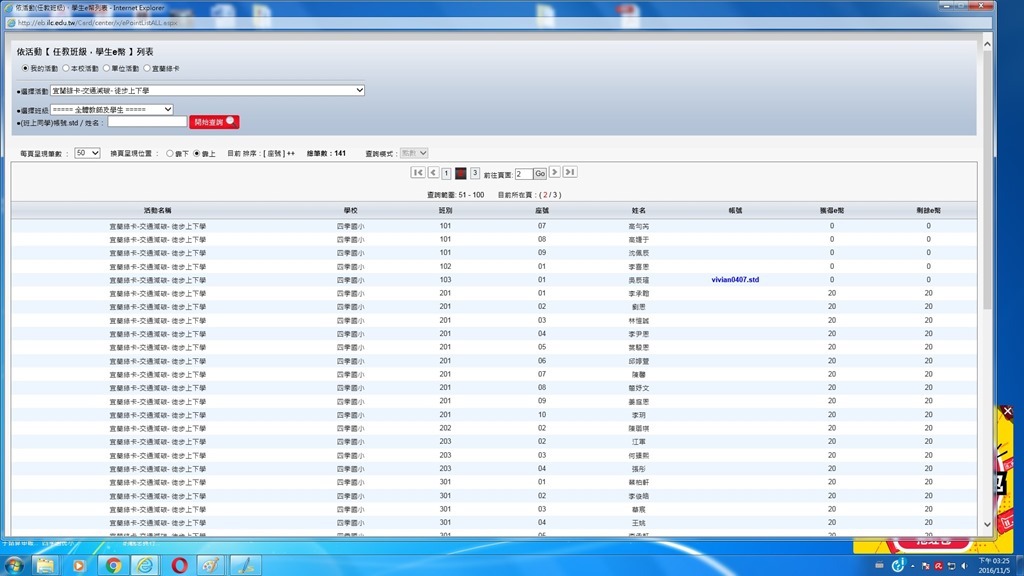The image size is (1024, 576).
Task: Close the advertisement popup with X
Action: point(1008,412)
